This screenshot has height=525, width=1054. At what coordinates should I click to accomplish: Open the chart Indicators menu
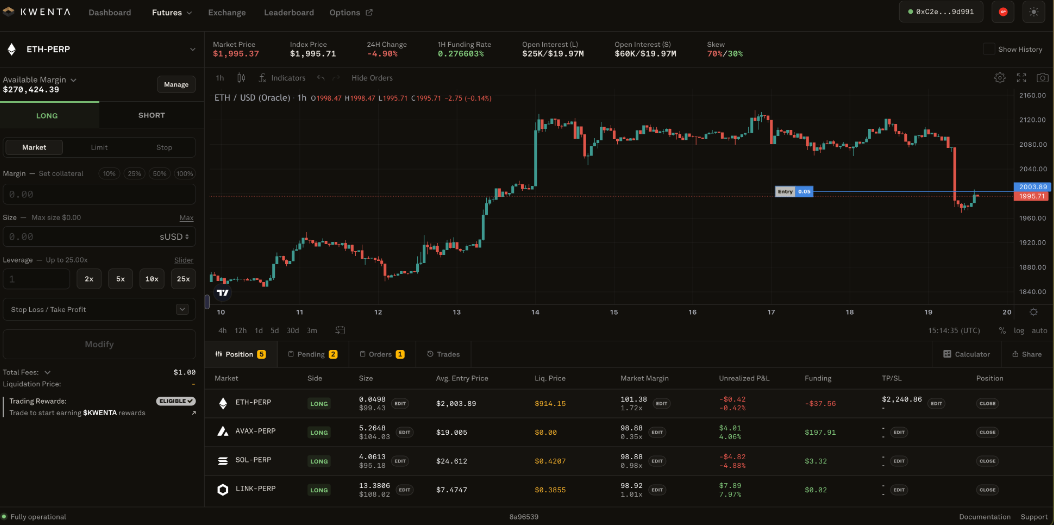coord(282,78)
